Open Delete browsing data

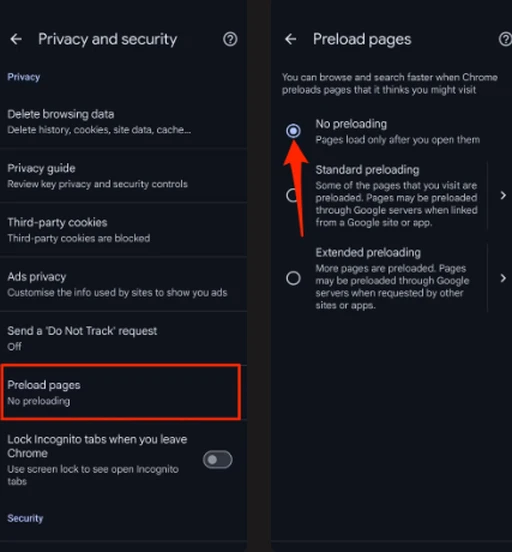pyautogui.click(x=123, y=122)
